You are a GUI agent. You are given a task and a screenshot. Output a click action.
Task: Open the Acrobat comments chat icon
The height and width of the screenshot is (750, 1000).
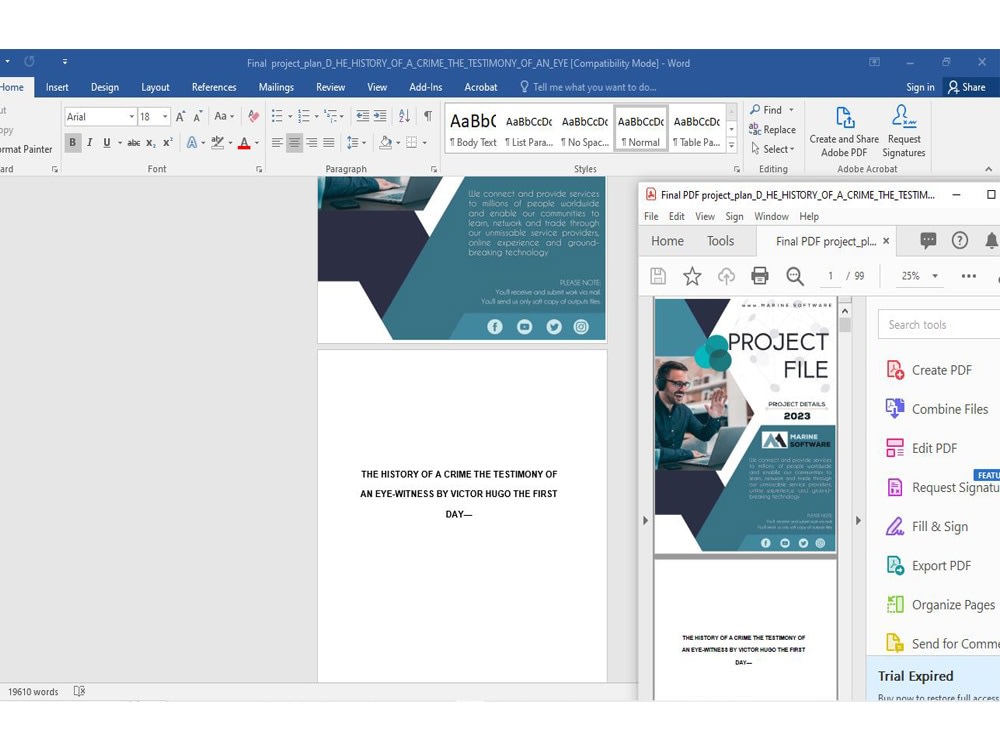pos(928,240)
